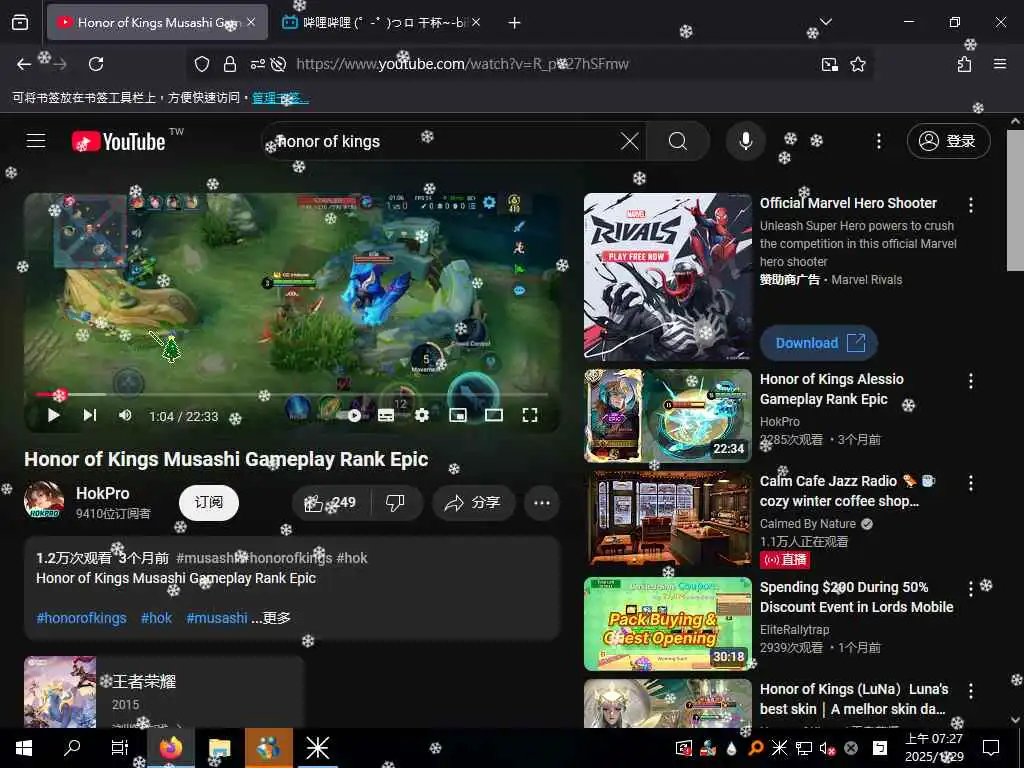Clear the search box with the X
This screenshot has width=1024, height=768.
click(630, 141)
